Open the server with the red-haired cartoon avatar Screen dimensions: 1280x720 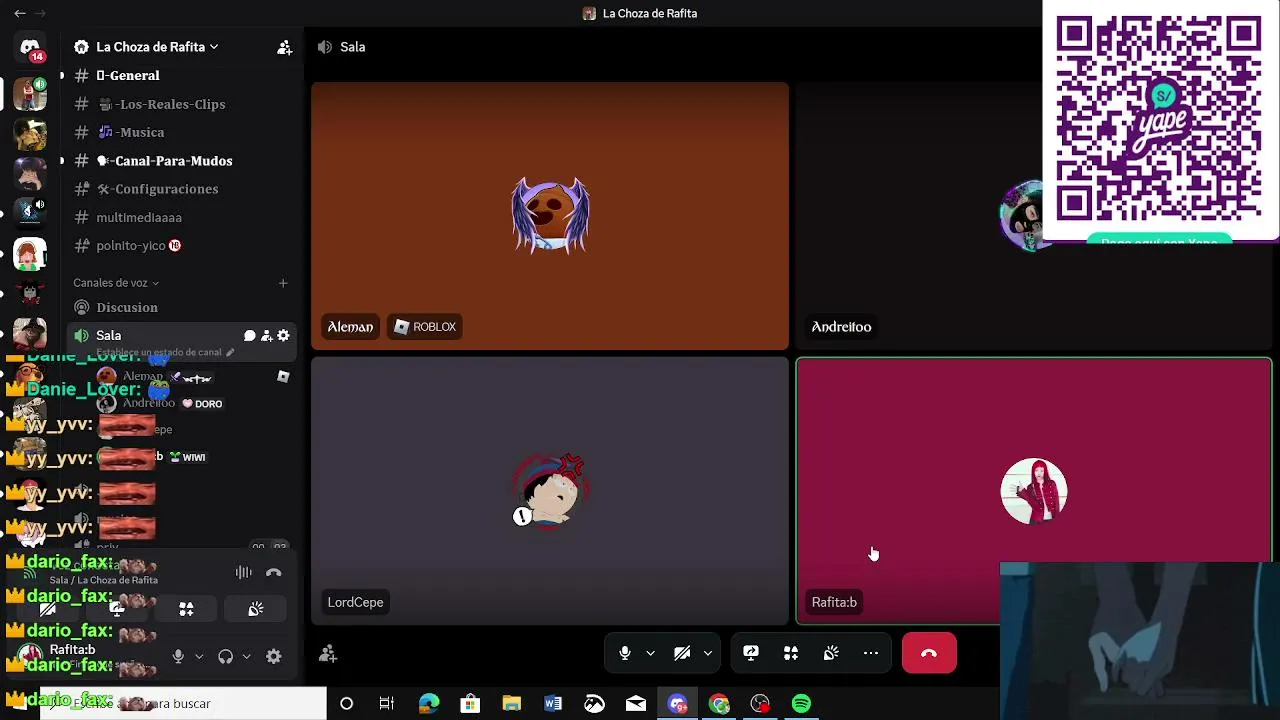tap(30, 252)
